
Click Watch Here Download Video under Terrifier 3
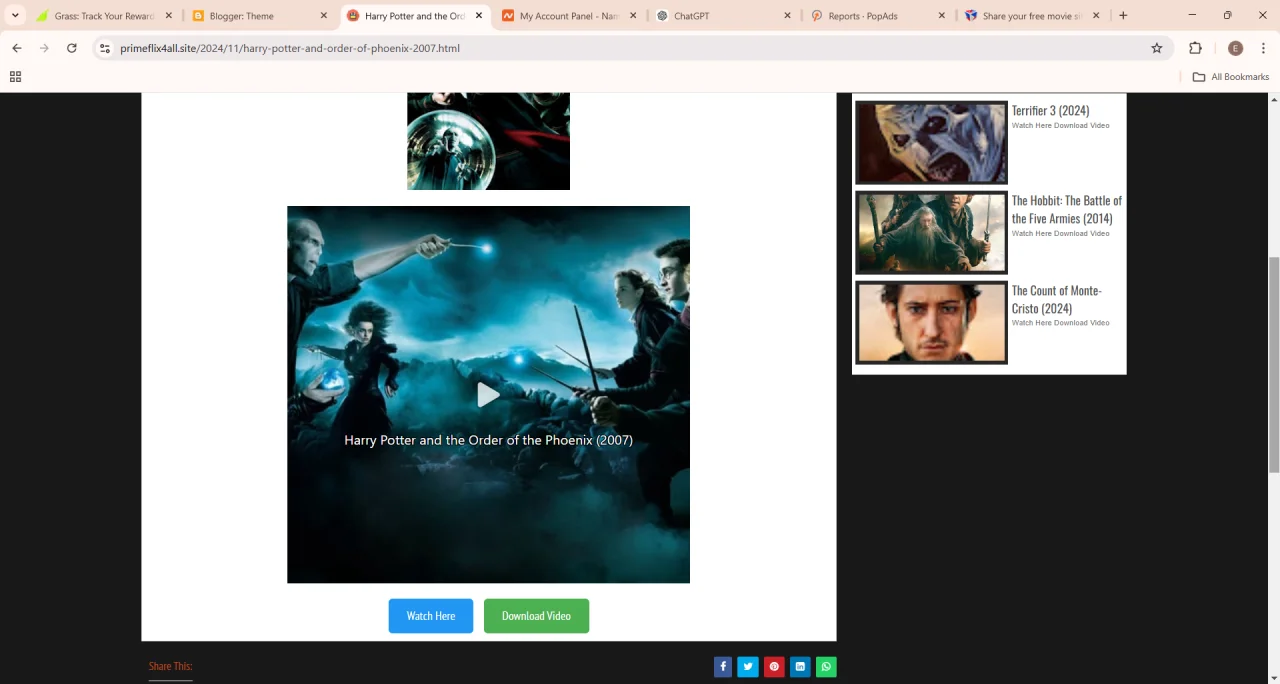point(1060,126)
